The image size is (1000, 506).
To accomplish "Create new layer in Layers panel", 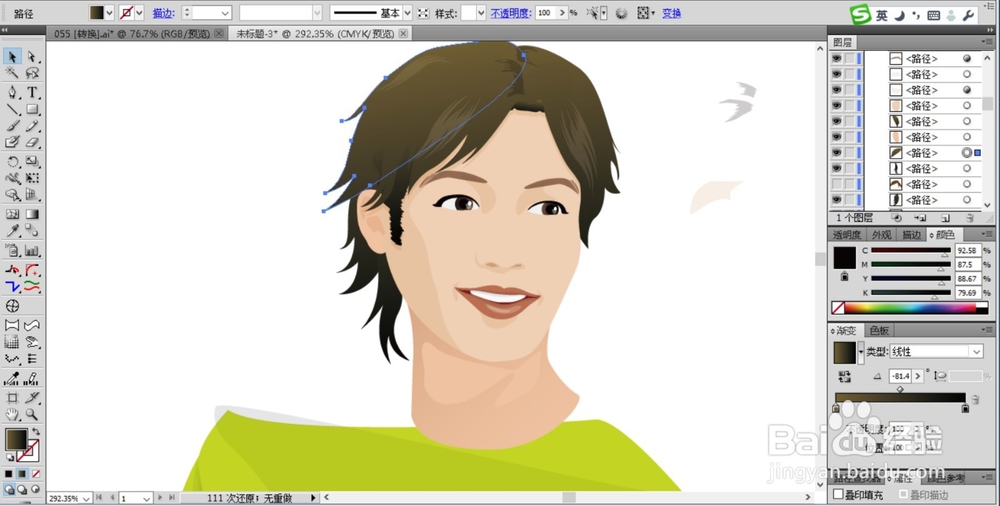I will point(945,218).
